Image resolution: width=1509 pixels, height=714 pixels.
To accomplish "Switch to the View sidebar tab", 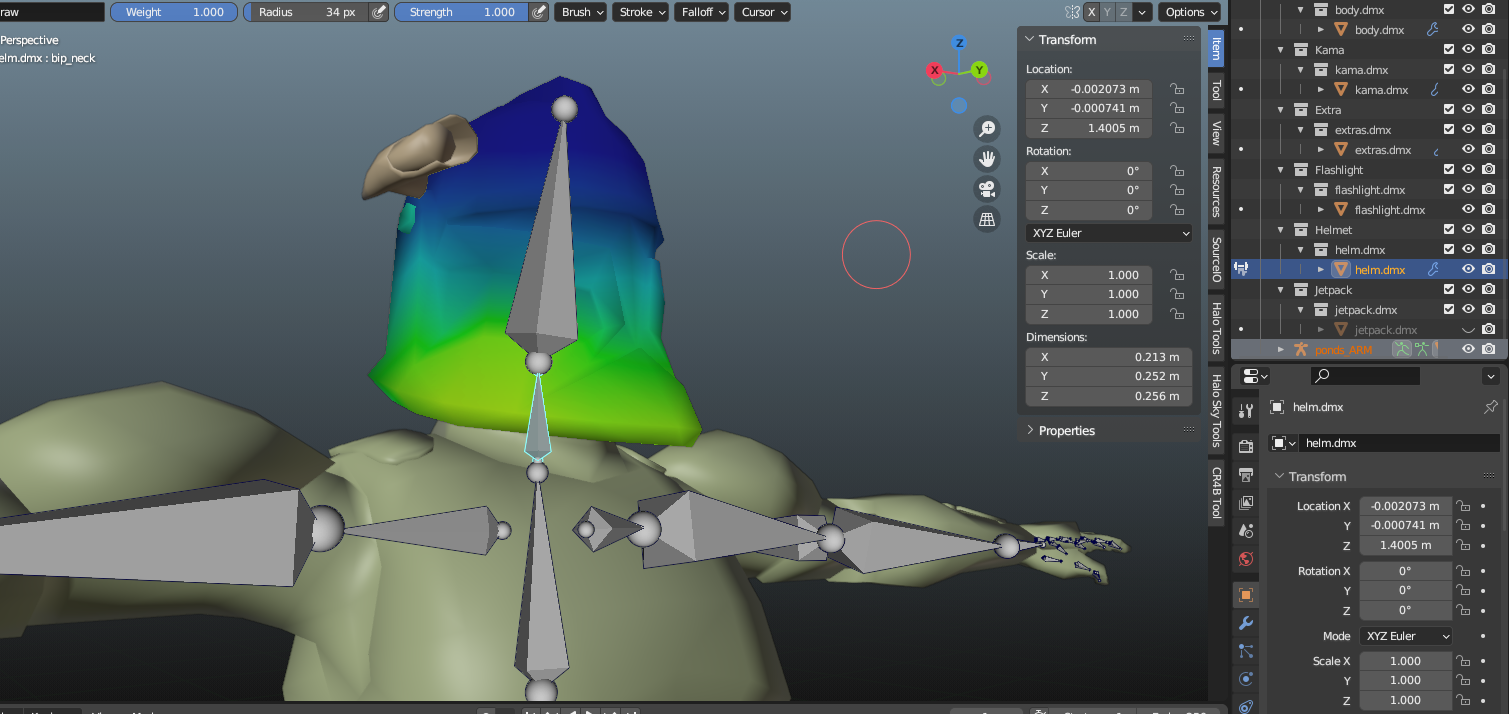I will pos(1216,133).
